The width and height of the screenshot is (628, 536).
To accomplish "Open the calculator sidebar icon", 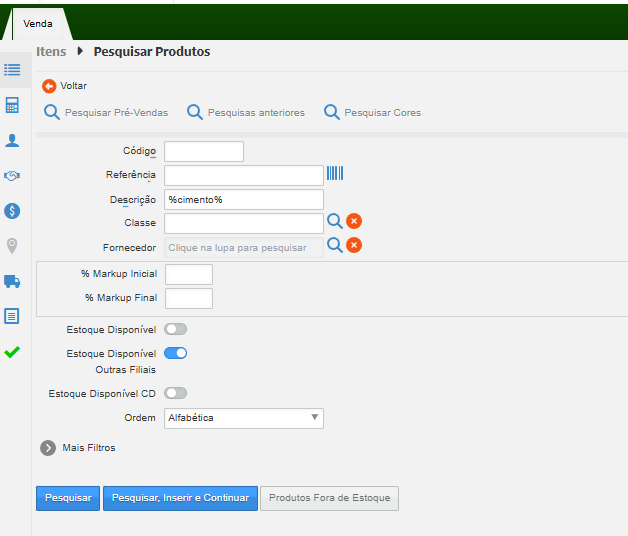I will (x=12, y=105).
